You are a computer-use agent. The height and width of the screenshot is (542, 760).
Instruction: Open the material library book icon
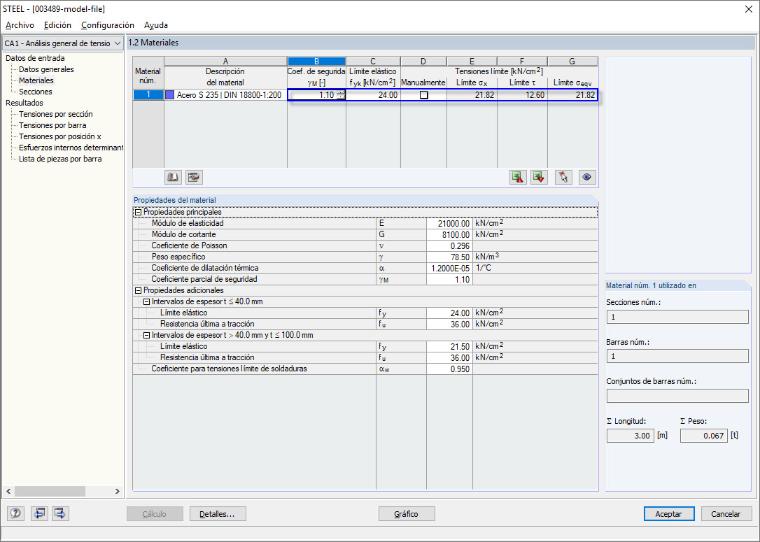click(x=173, y=177)
